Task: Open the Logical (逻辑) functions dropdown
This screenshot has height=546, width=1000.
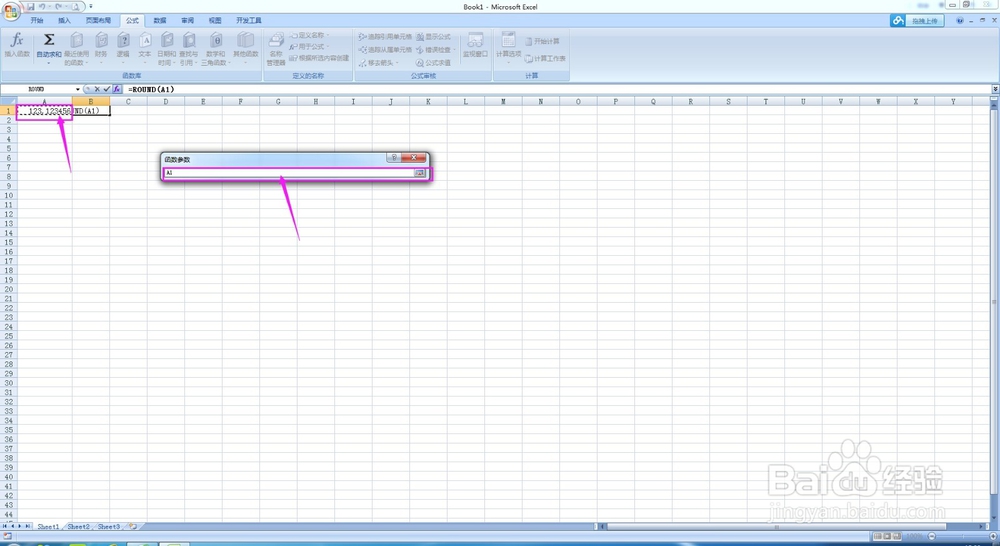Action: tap(123, 49)
